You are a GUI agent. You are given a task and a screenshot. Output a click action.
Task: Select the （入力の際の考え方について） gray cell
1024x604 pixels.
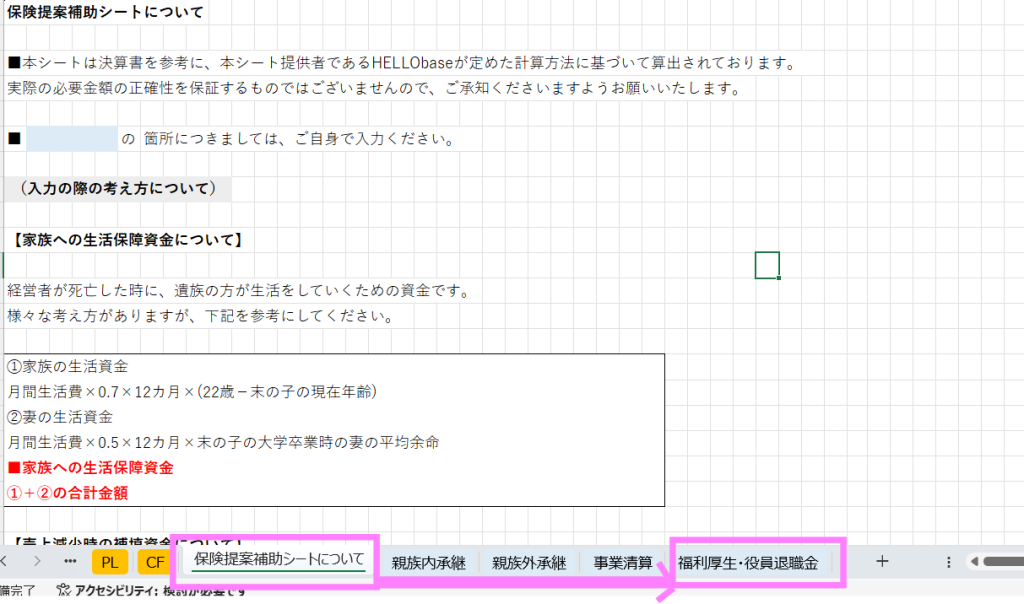117,189
